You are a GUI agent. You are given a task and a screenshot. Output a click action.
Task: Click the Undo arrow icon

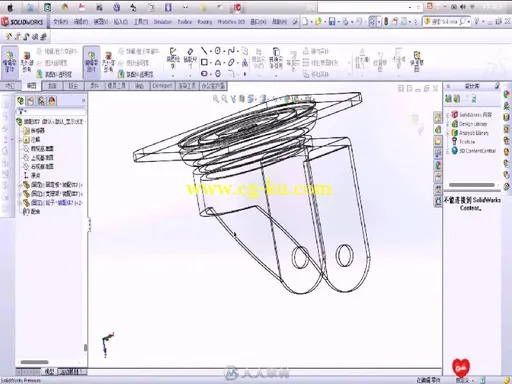click(359, 22)
